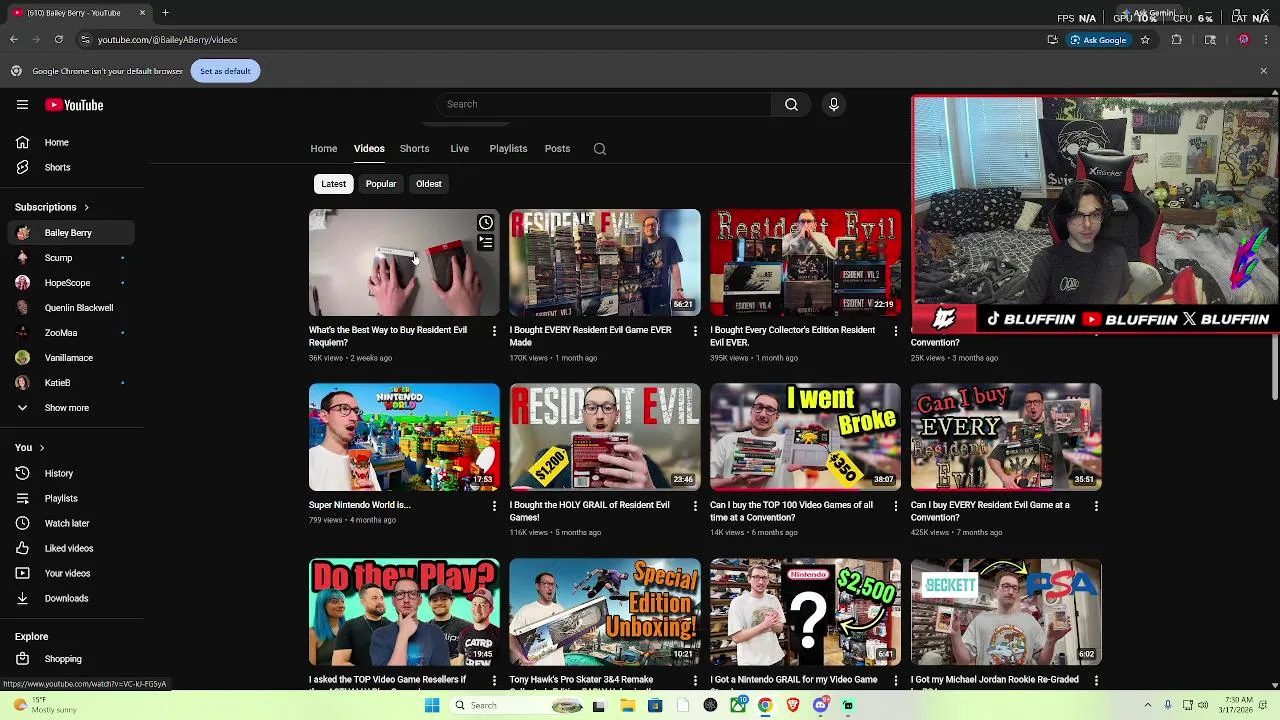The image size is (1280, 720).
Task: Filter videos by Latest
Action: (333, 184)
